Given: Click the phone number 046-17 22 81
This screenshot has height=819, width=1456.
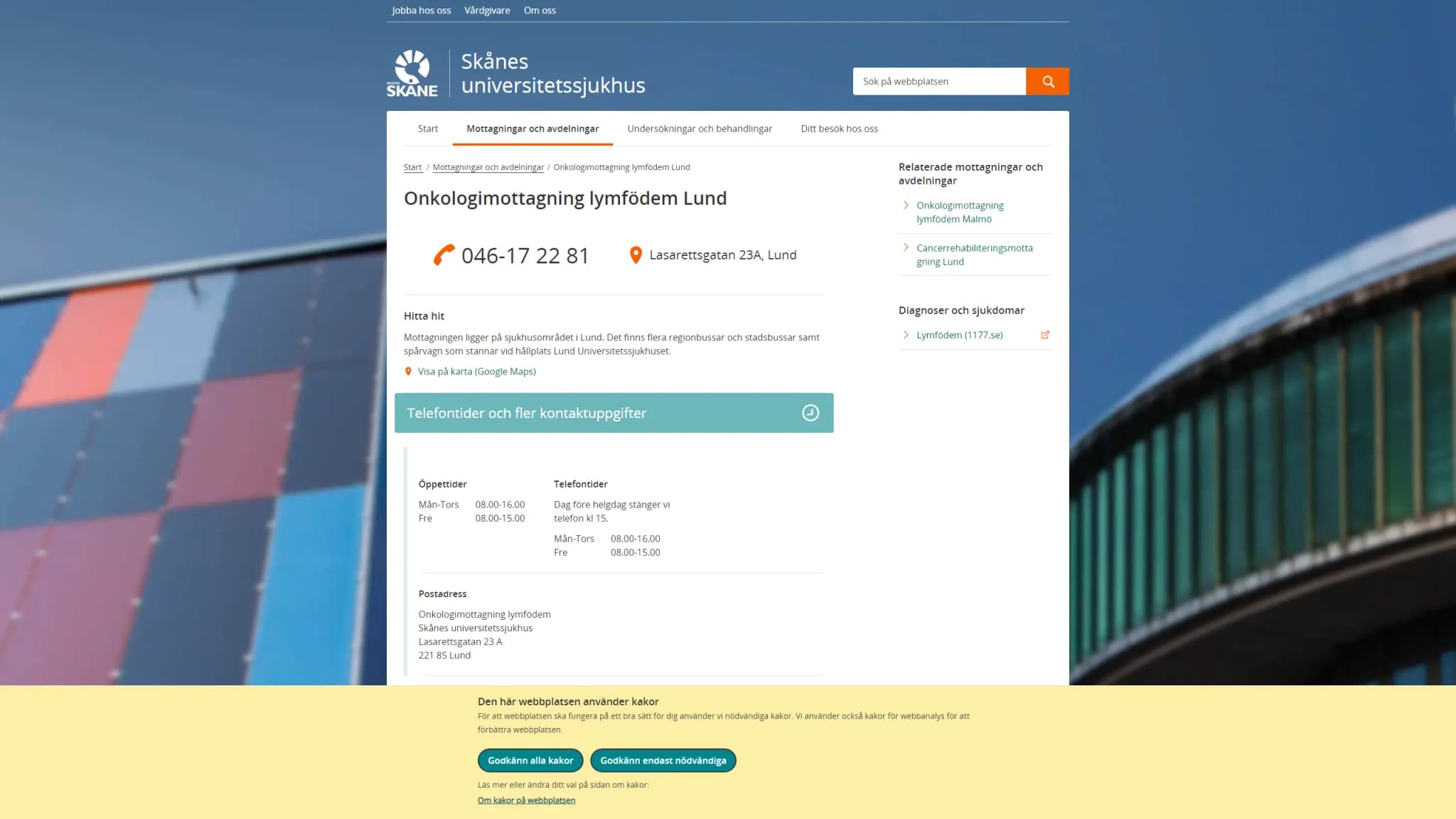Looking at the screenshot, I should tap(525, 256).
